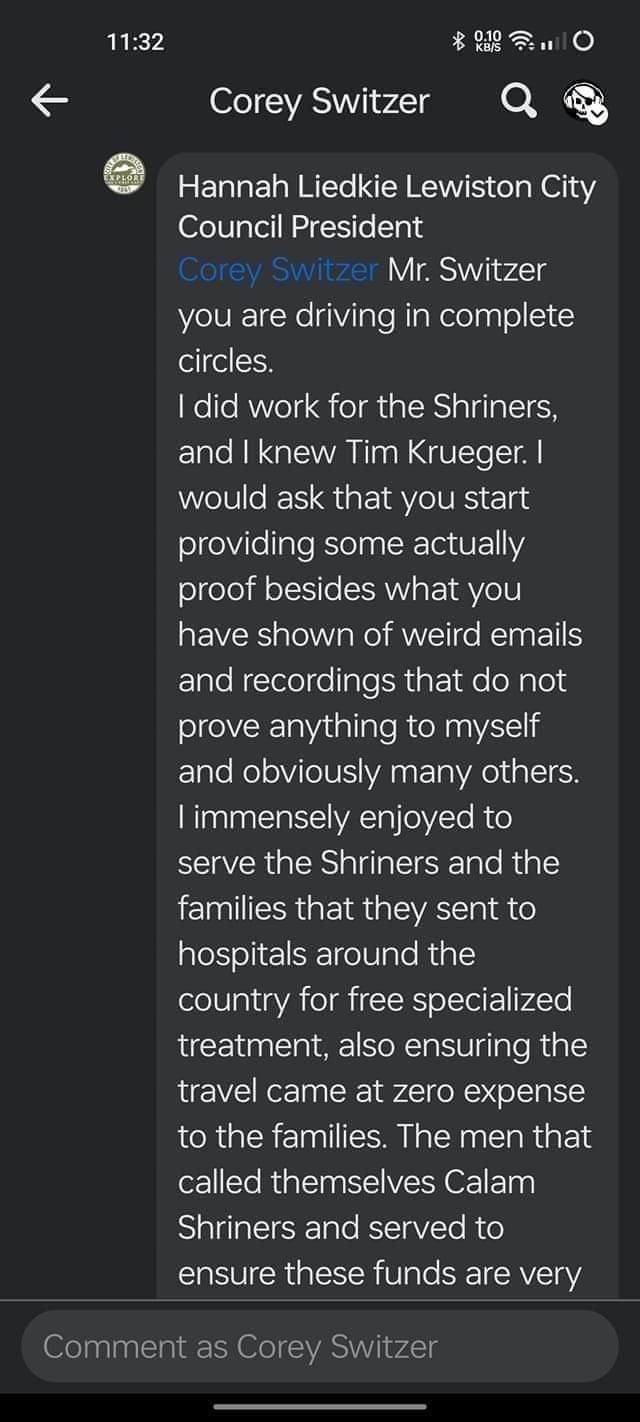
Task: Tap the 0.10 KB/S network speed indicator
Action: pyautogui.click(x=488, y=41)
